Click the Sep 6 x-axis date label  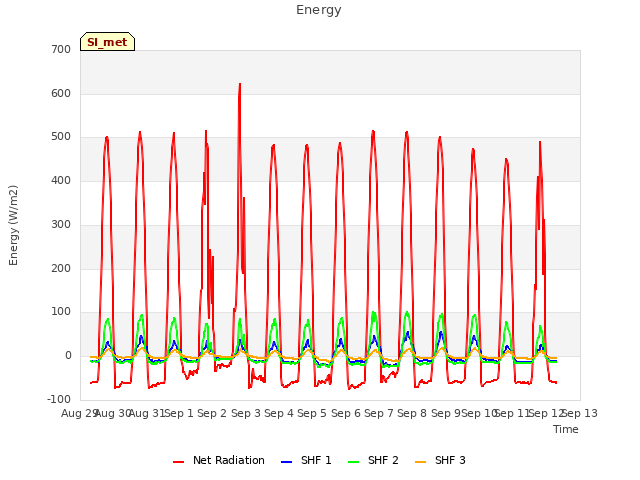pos(346,413)
